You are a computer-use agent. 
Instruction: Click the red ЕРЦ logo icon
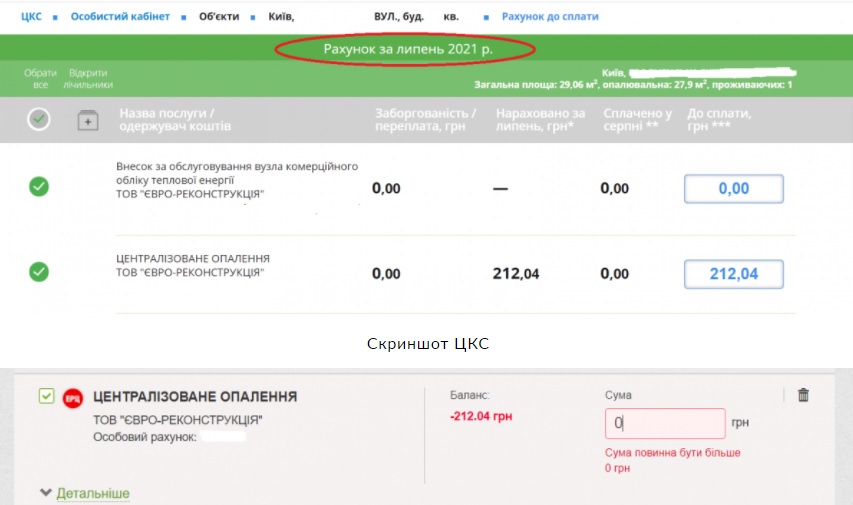click(73, 398)
